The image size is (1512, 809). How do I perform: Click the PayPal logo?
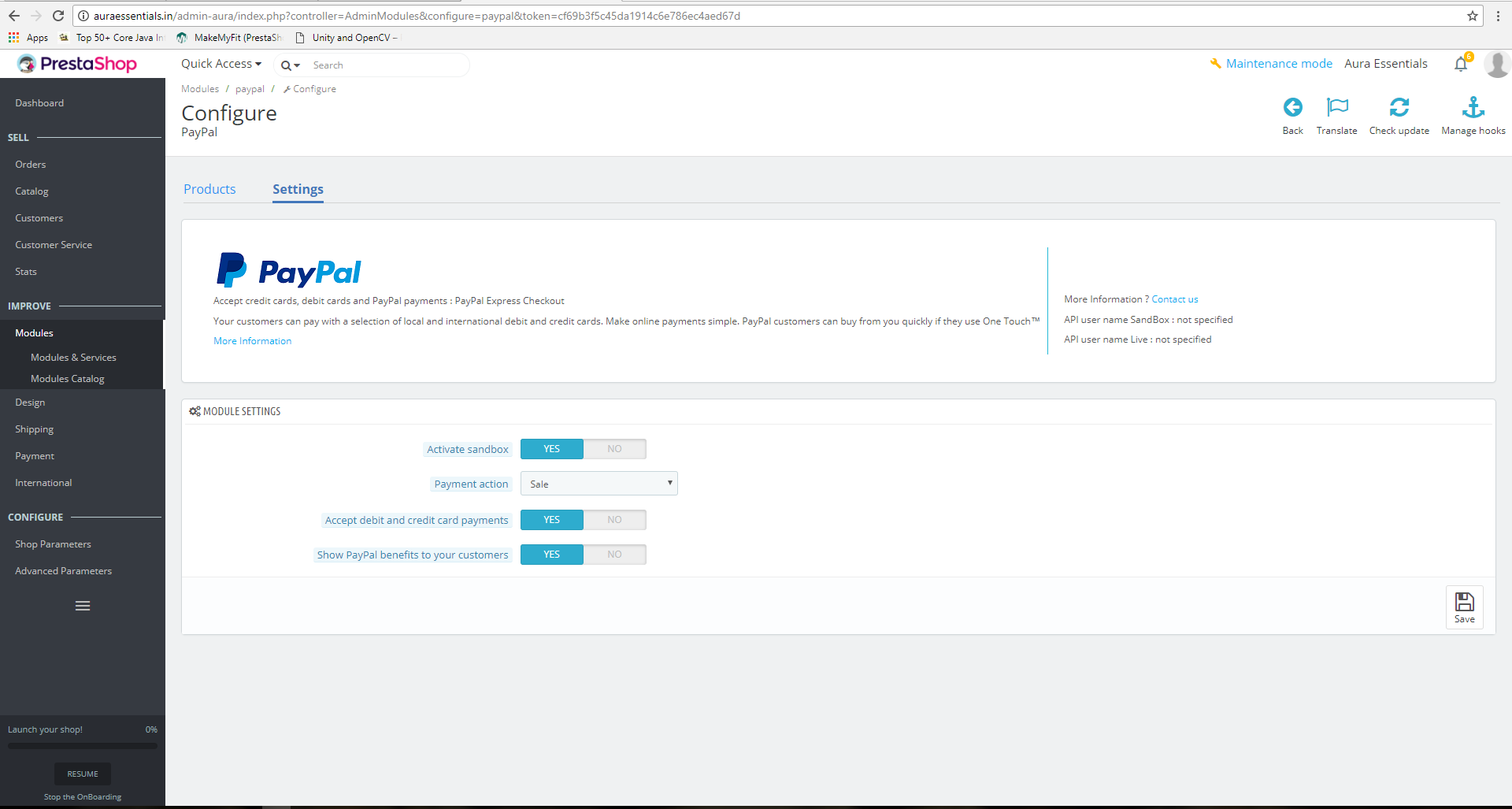click(x=289, y=271)
